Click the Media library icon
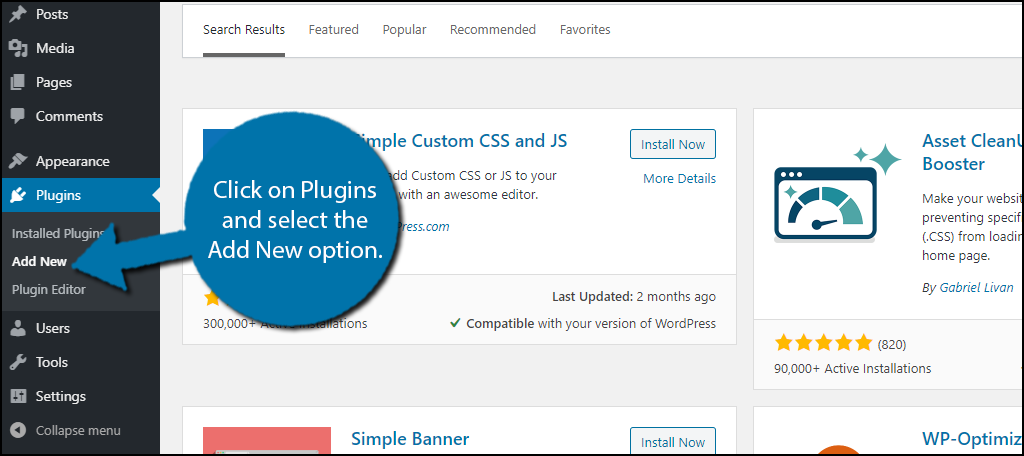This screenshot has width=1024, height=456. click(x=18, y=48)
